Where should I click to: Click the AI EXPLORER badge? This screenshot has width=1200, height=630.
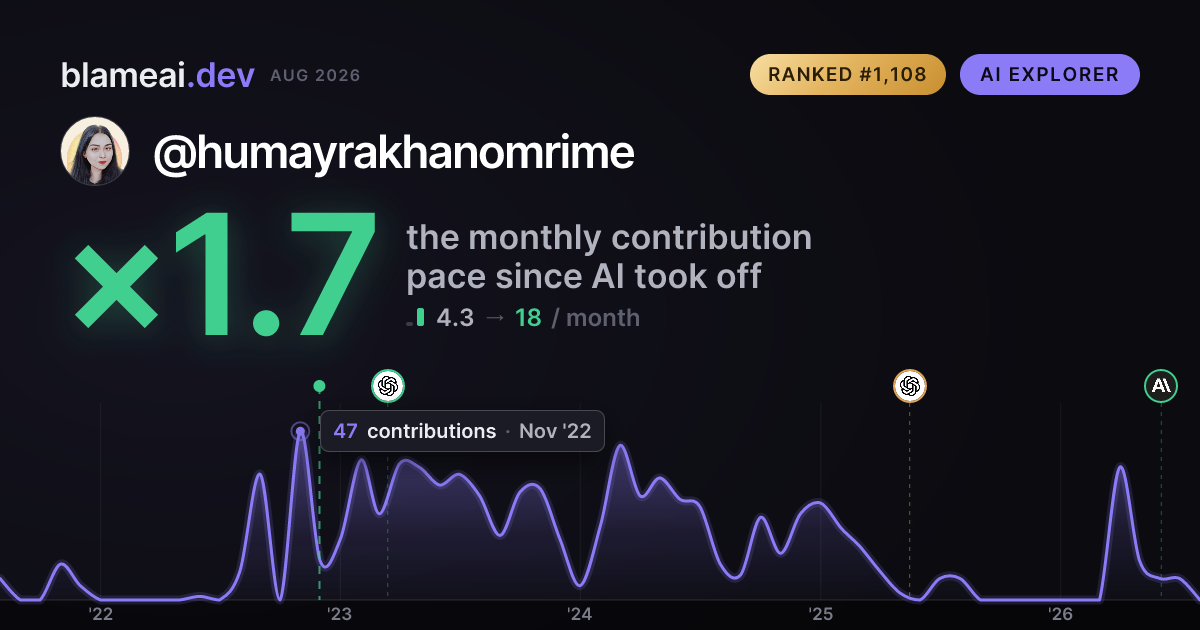pos(1049,74)
